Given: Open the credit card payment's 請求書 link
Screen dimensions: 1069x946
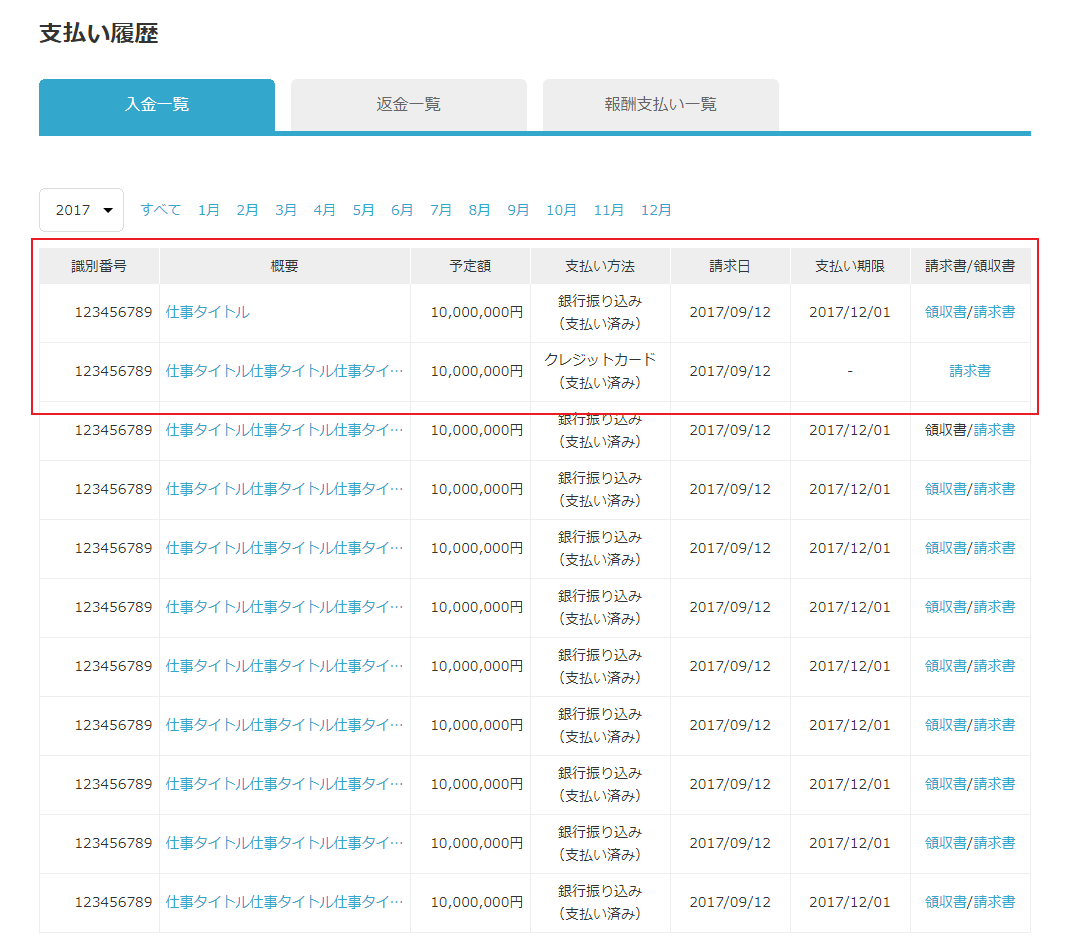Looking at the screenshot, I should 969,371.
